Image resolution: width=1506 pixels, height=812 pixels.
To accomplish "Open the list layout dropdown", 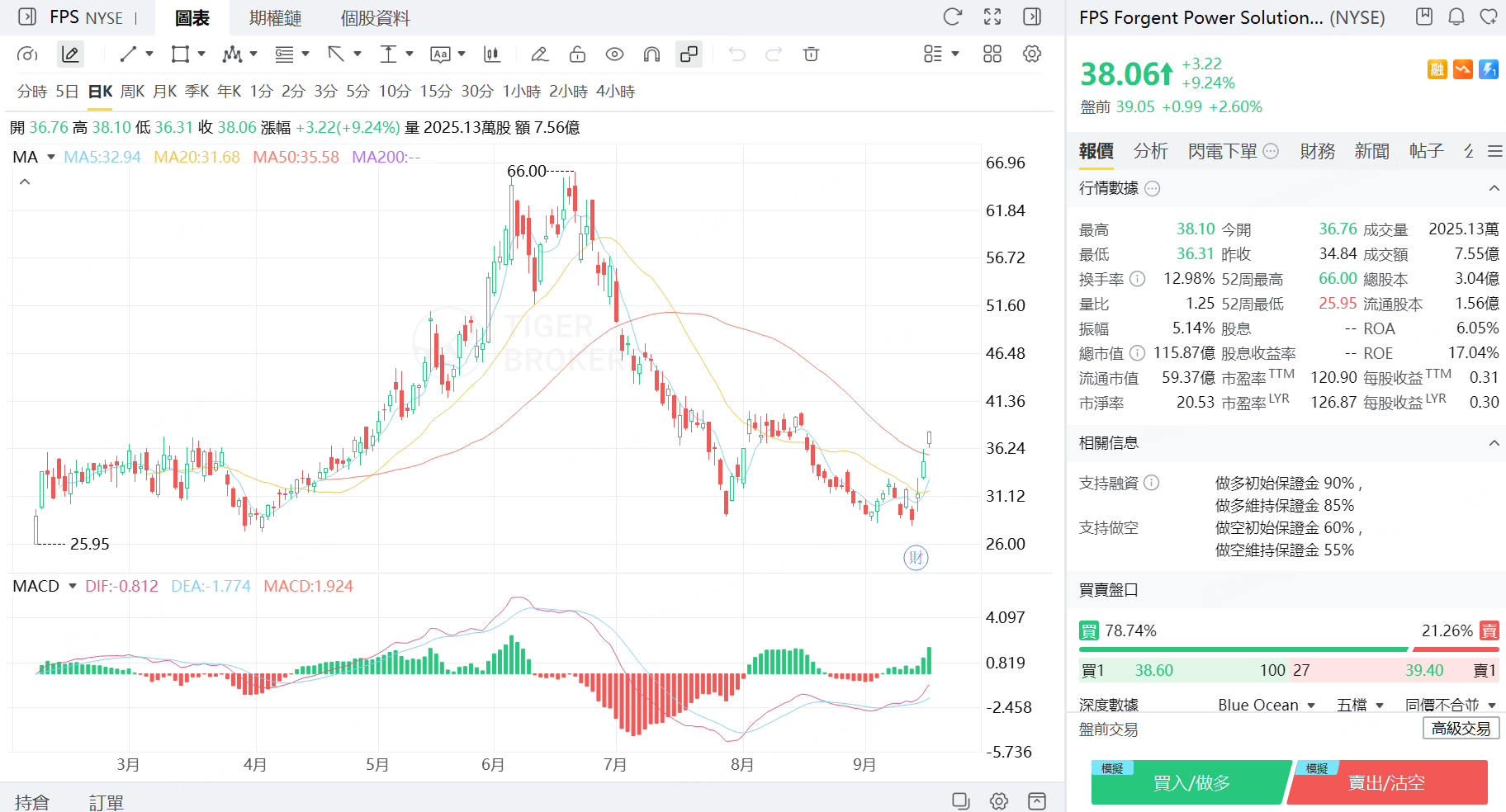I will [x=941, y=54].
